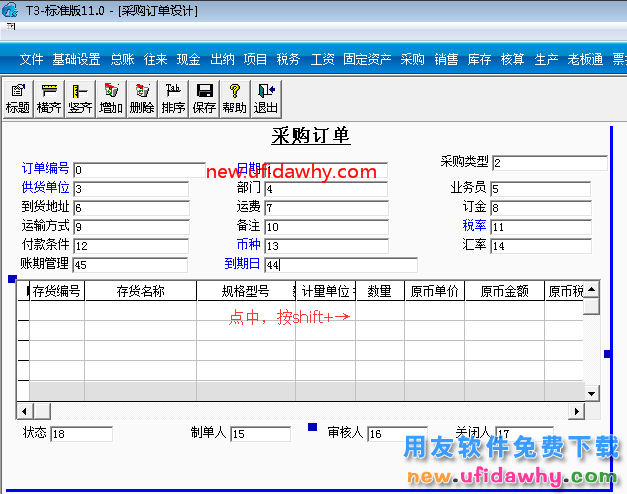Click the table's horizontal scroll left arrow
This screenshot has height=494, width=627.
point(24,411)
